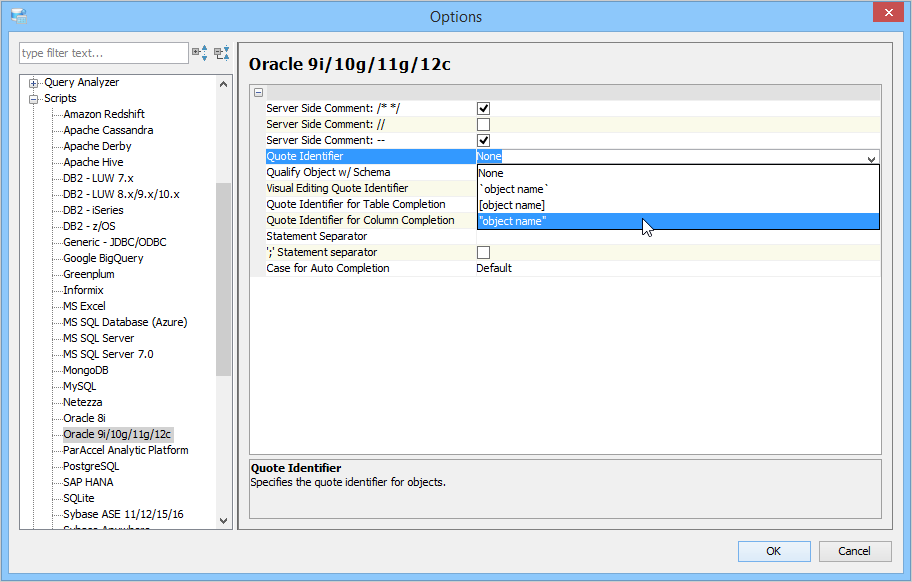Toggle Server Side Comment /* */ checkbox
This screenshot has width=912, height=582.
coord(483,108)
